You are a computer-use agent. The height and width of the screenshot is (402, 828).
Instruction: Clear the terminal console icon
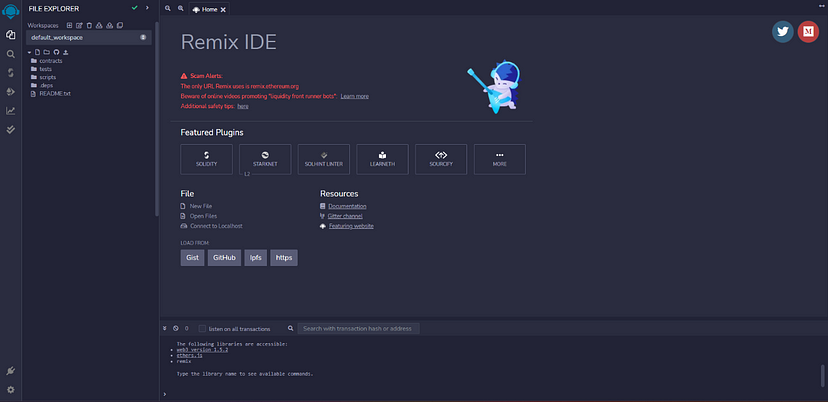tap(175, 328)
